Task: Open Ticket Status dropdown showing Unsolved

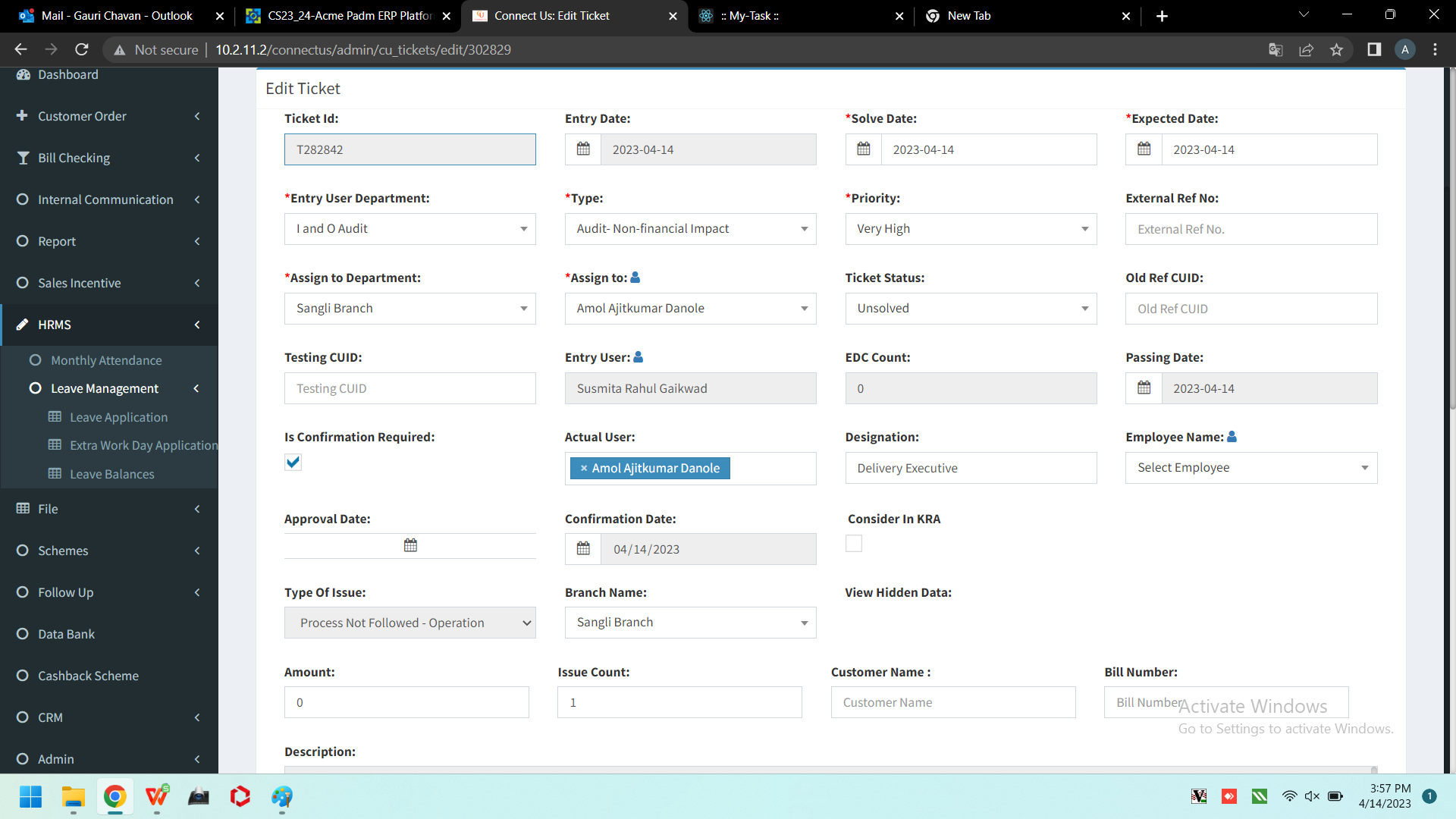Action: pos(971,309)
